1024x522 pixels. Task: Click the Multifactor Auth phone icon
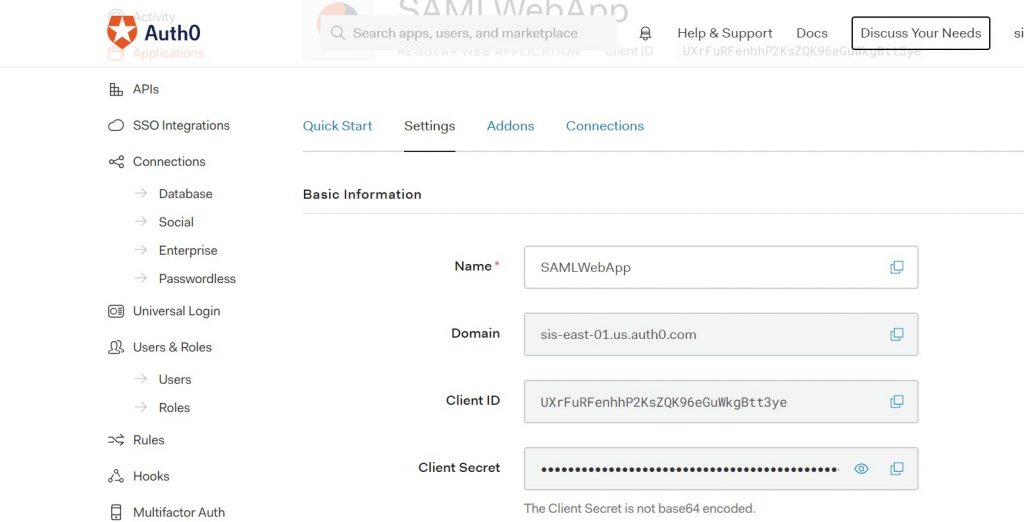point(116,512)
